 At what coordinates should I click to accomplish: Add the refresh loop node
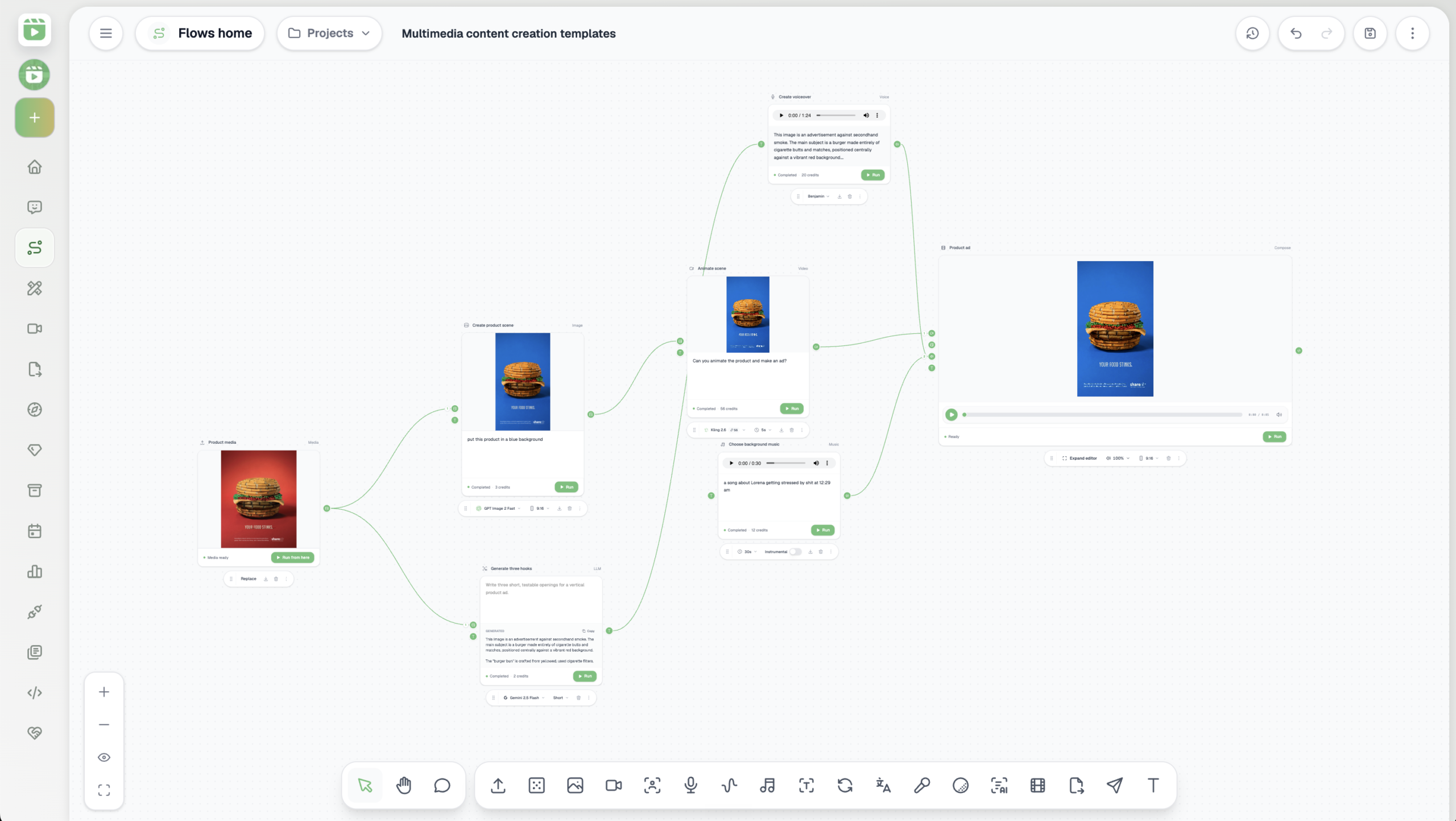(845, 786)
